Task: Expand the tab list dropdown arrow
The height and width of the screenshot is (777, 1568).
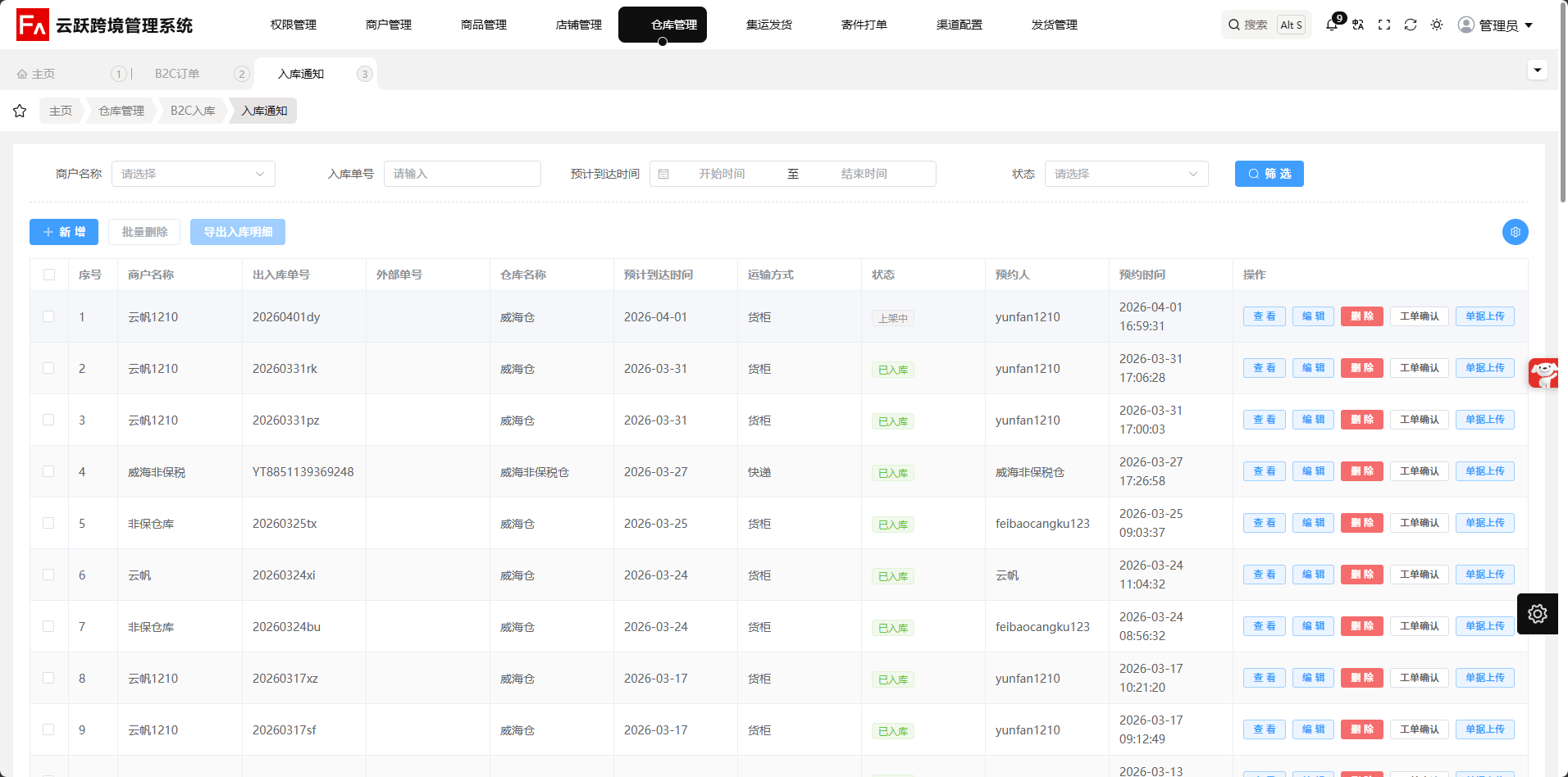Action: [x=1538, y=70]
